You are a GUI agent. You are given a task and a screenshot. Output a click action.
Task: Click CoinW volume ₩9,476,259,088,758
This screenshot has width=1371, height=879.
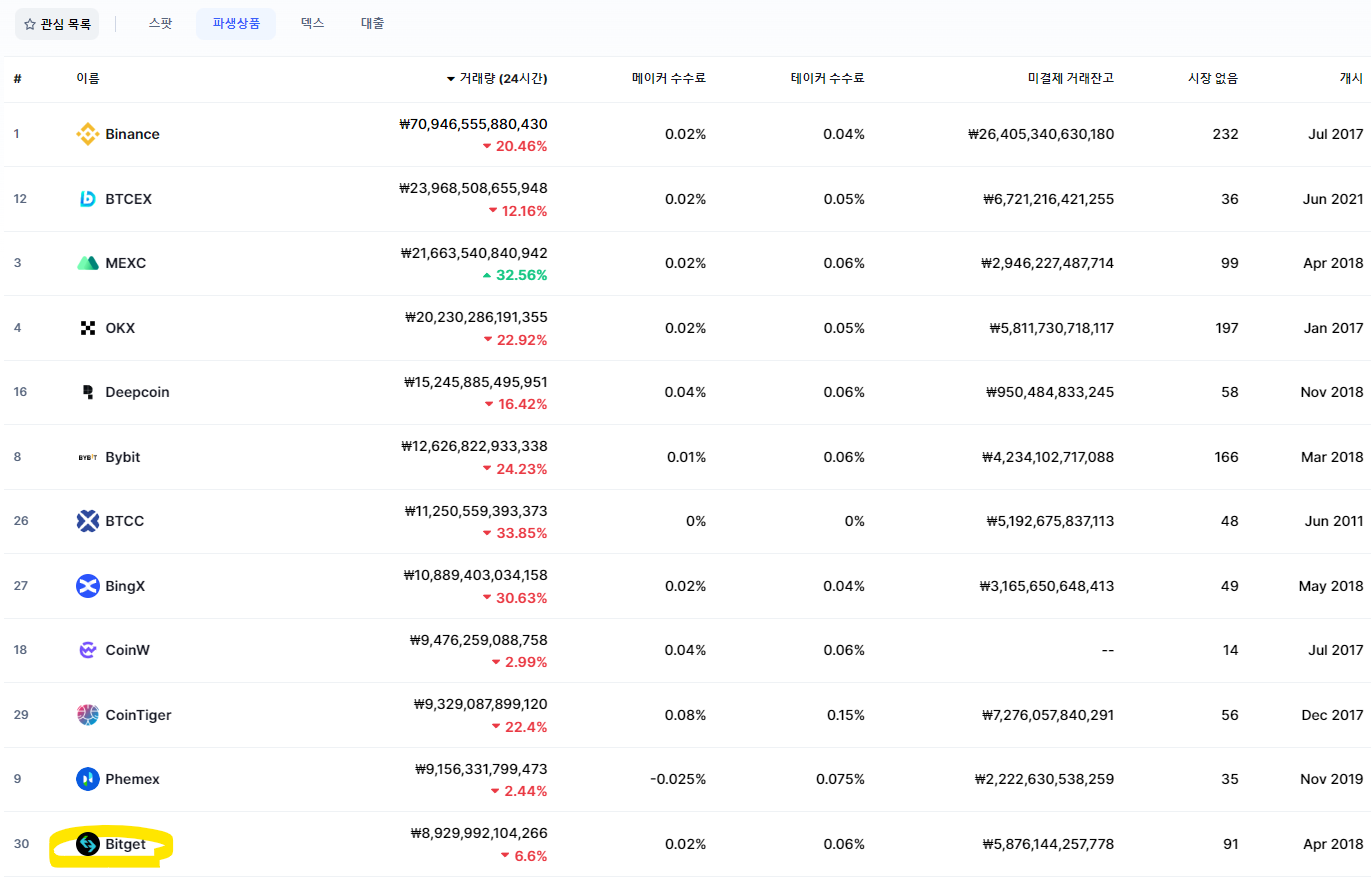479,640
